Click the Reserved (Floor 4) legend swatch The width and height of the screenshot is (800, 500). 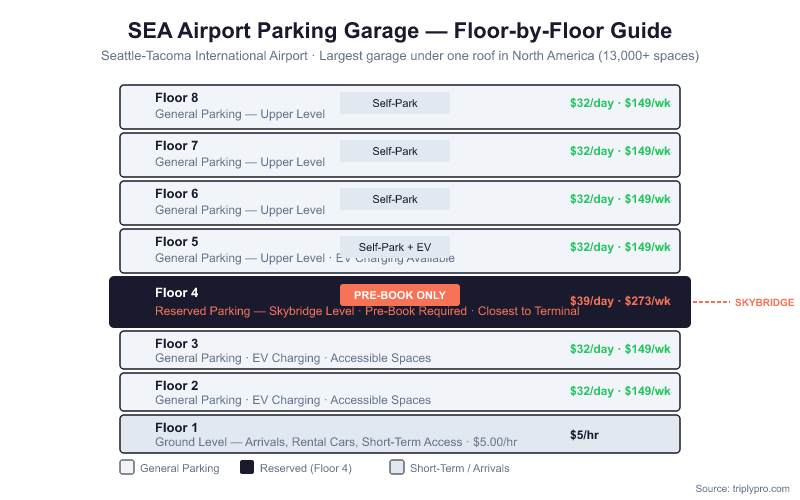247,467
